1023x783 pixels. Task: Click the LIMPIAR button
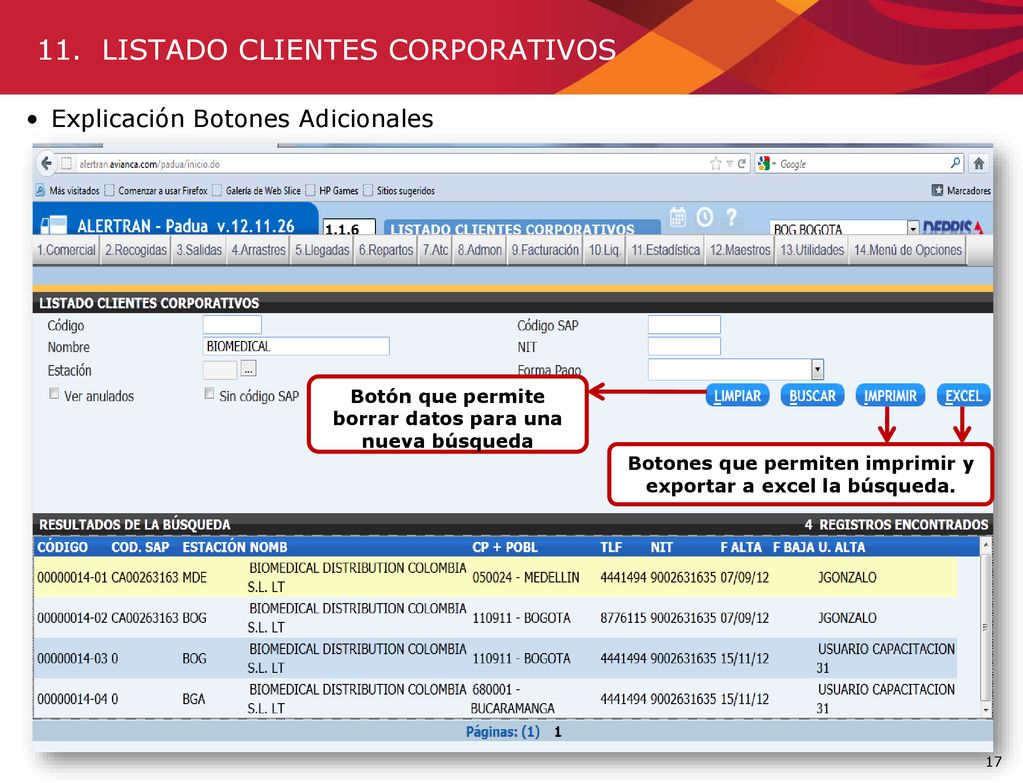click(737, 395)
